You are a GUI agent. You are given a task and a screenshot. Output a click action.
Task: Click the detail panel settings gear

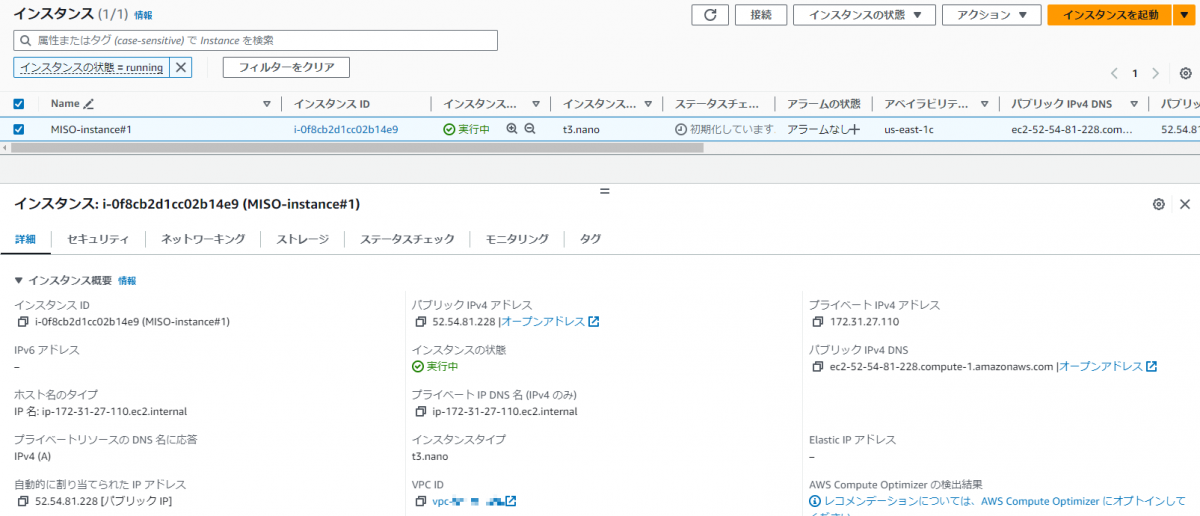pyautogui.click(x=1158, y=204)
